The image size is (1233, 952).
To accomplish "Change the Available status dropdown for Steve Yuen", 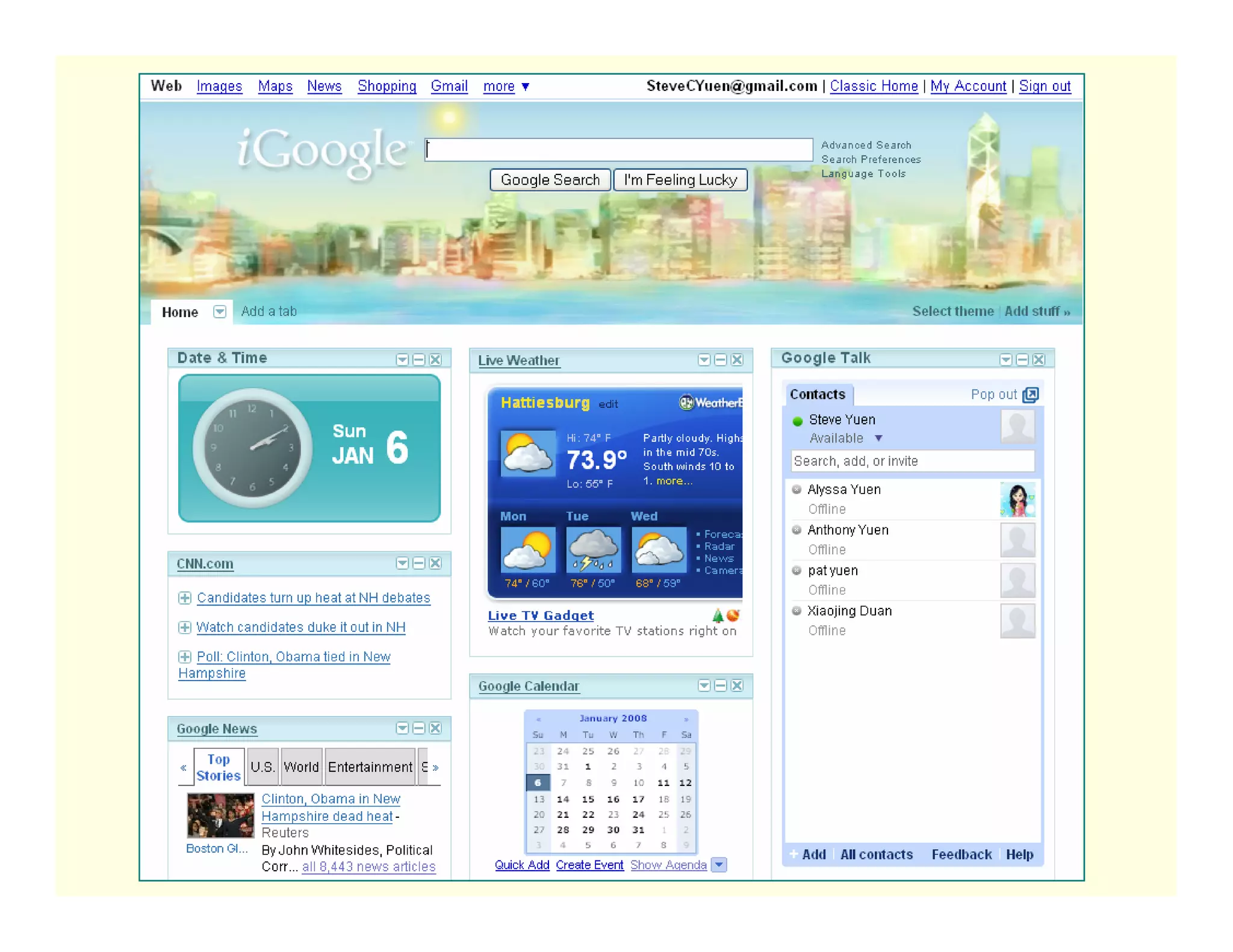I will [878, 438].
